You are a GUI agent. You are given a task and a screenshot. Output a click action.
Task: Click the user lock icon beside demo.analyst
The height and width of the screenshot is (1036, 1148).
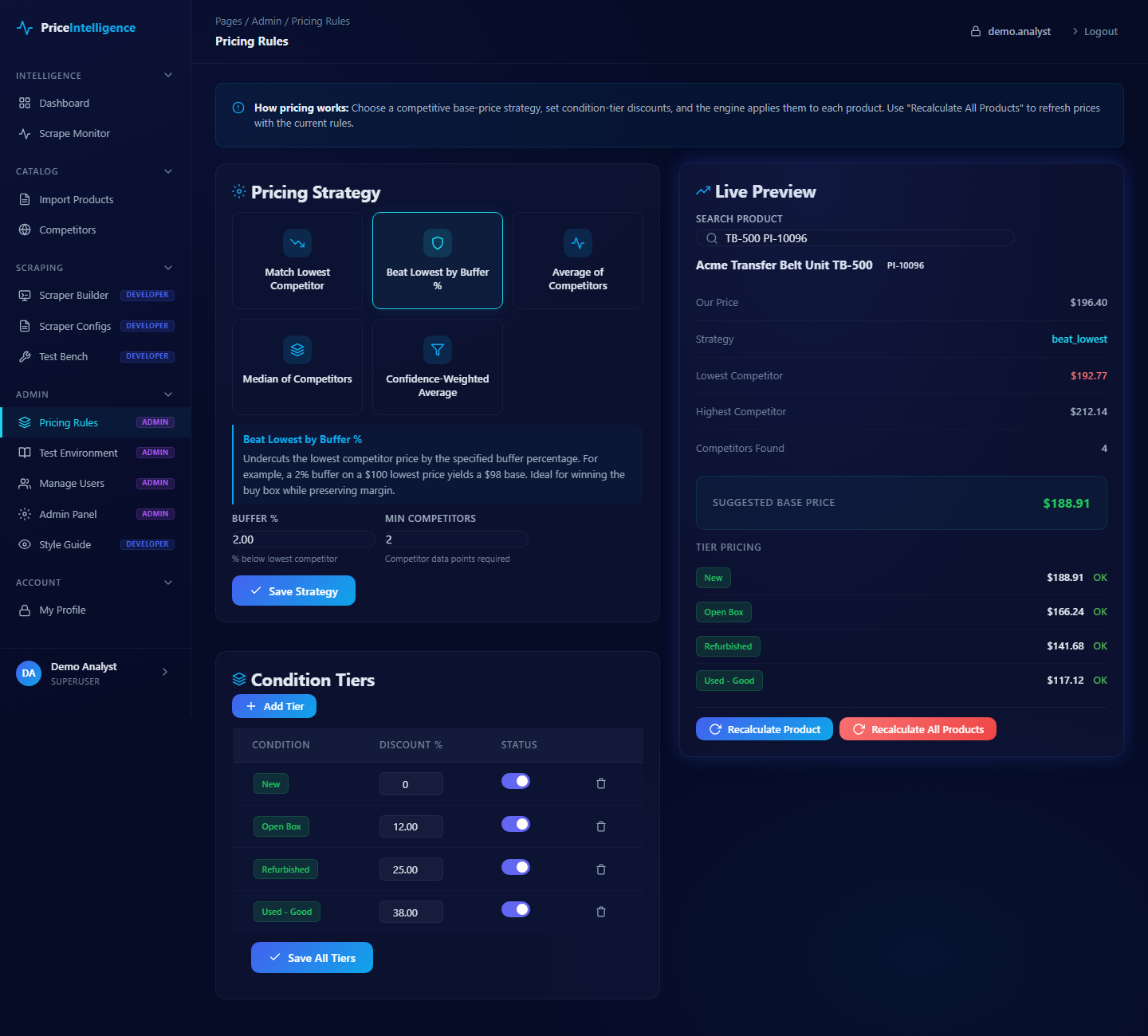click(x=976, y=31)
